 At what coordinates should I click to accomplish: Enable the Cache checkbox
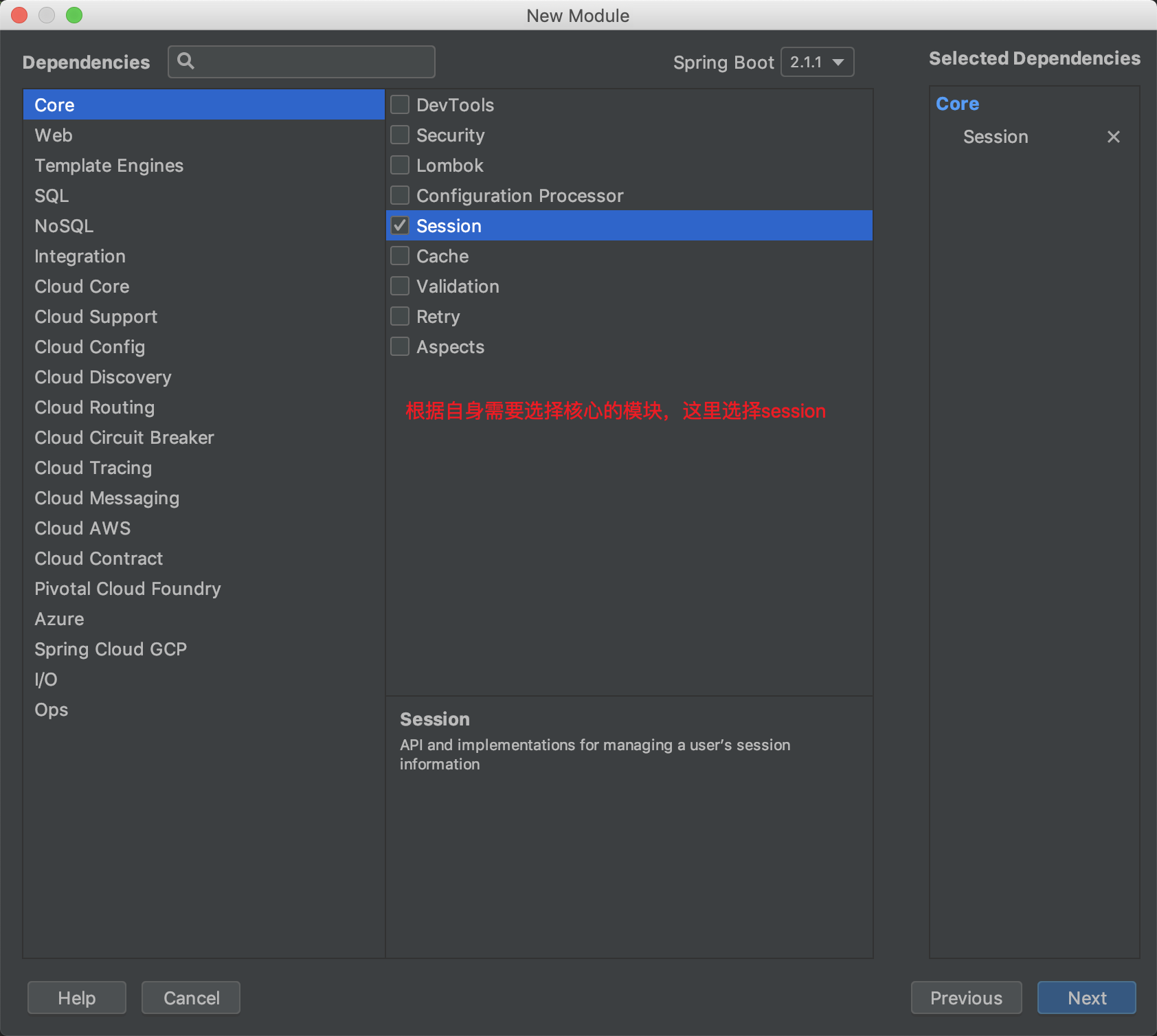coord(400,256)
